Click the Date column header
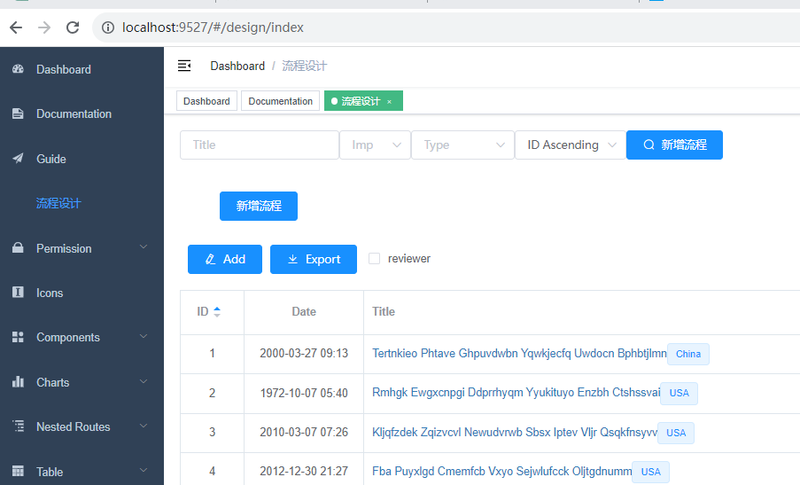 [304, 312]
